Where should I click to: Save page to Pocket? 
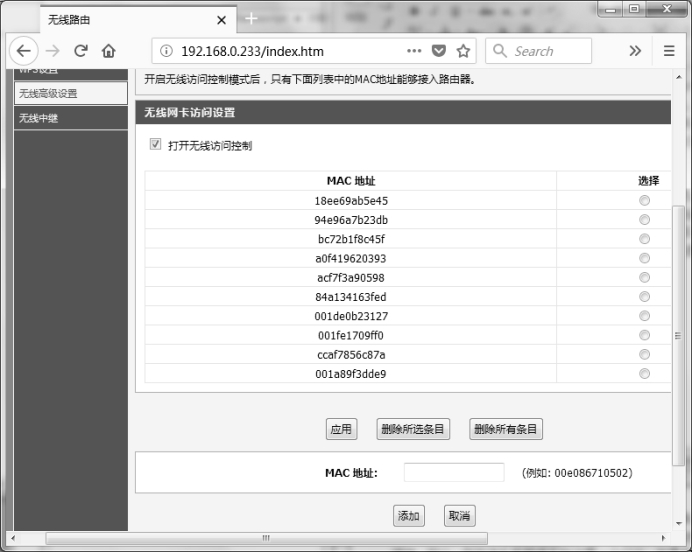pos(439,51)
